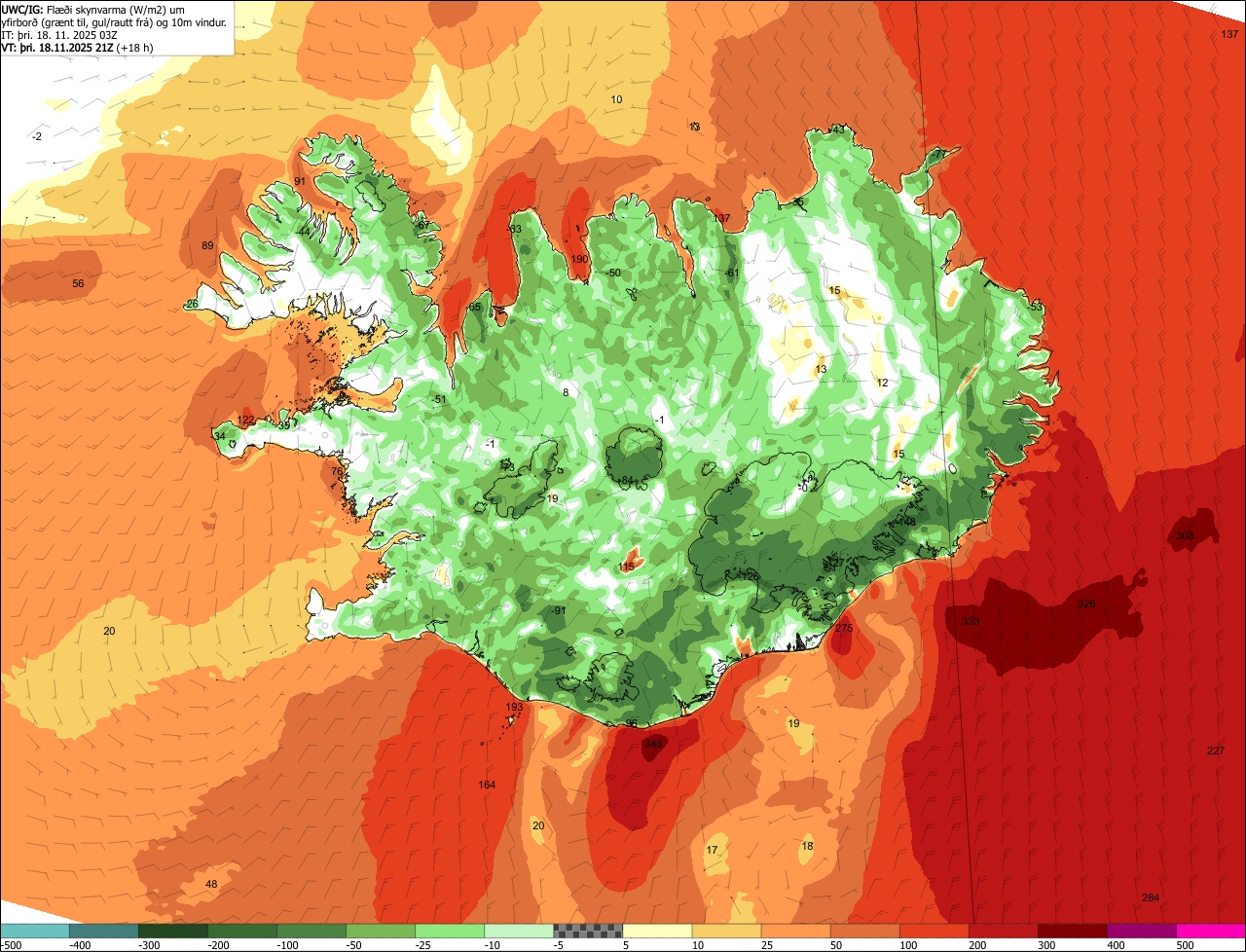Click the 17 value over the sea
This screenshot has height=952, width=1246.
[712, 850]
